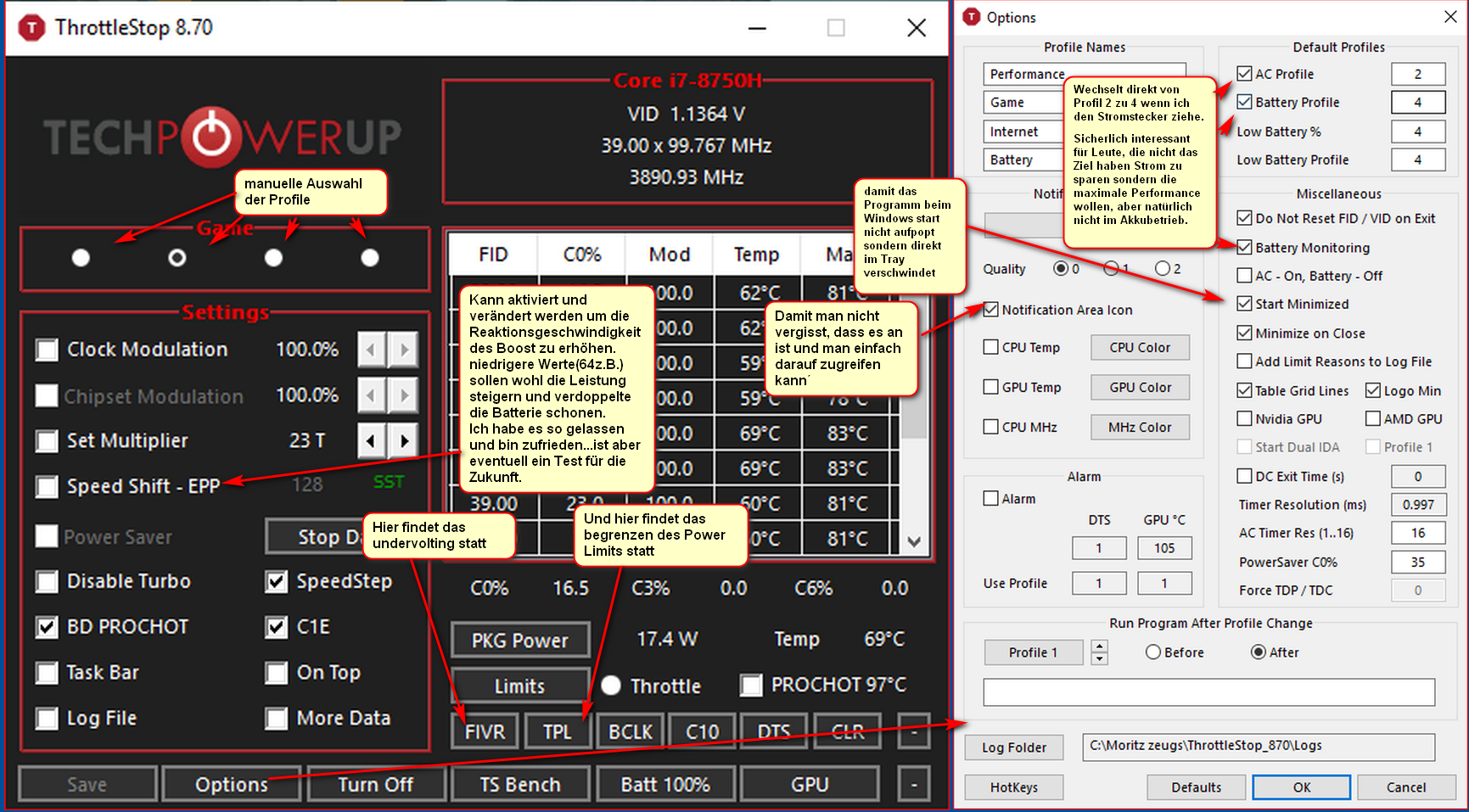Open the HotKeys settings
Viewport: 1469px width, 812px height.
(x=1014, y=787)
